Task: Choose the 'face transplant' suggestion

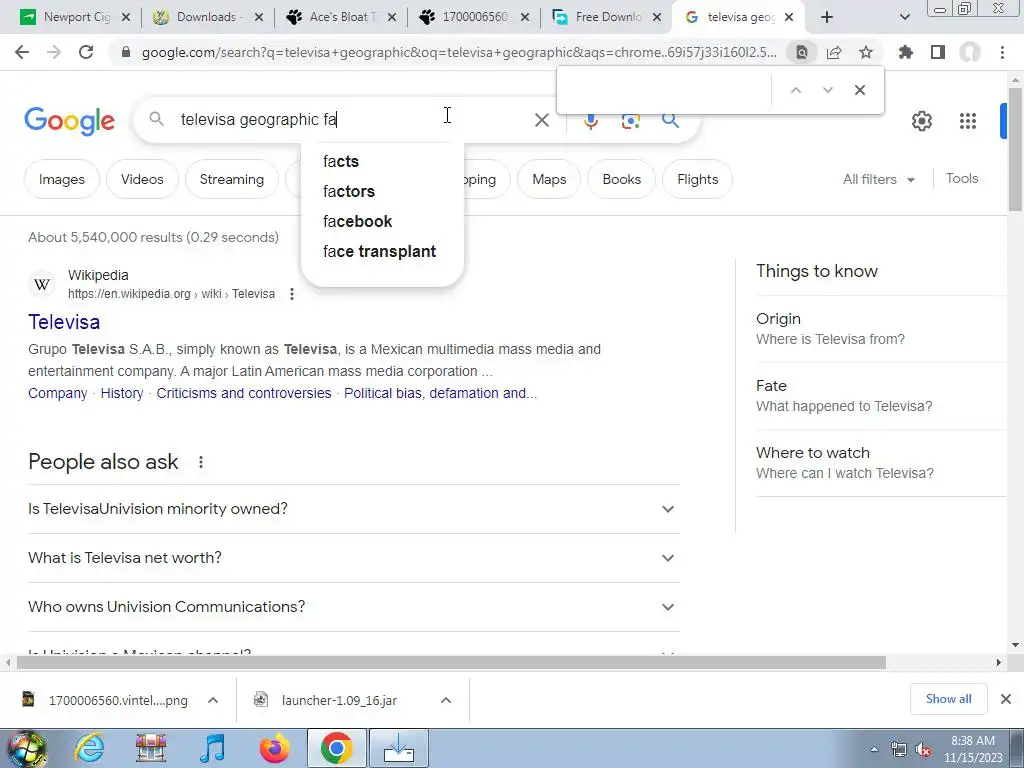Action: [382, 251]
